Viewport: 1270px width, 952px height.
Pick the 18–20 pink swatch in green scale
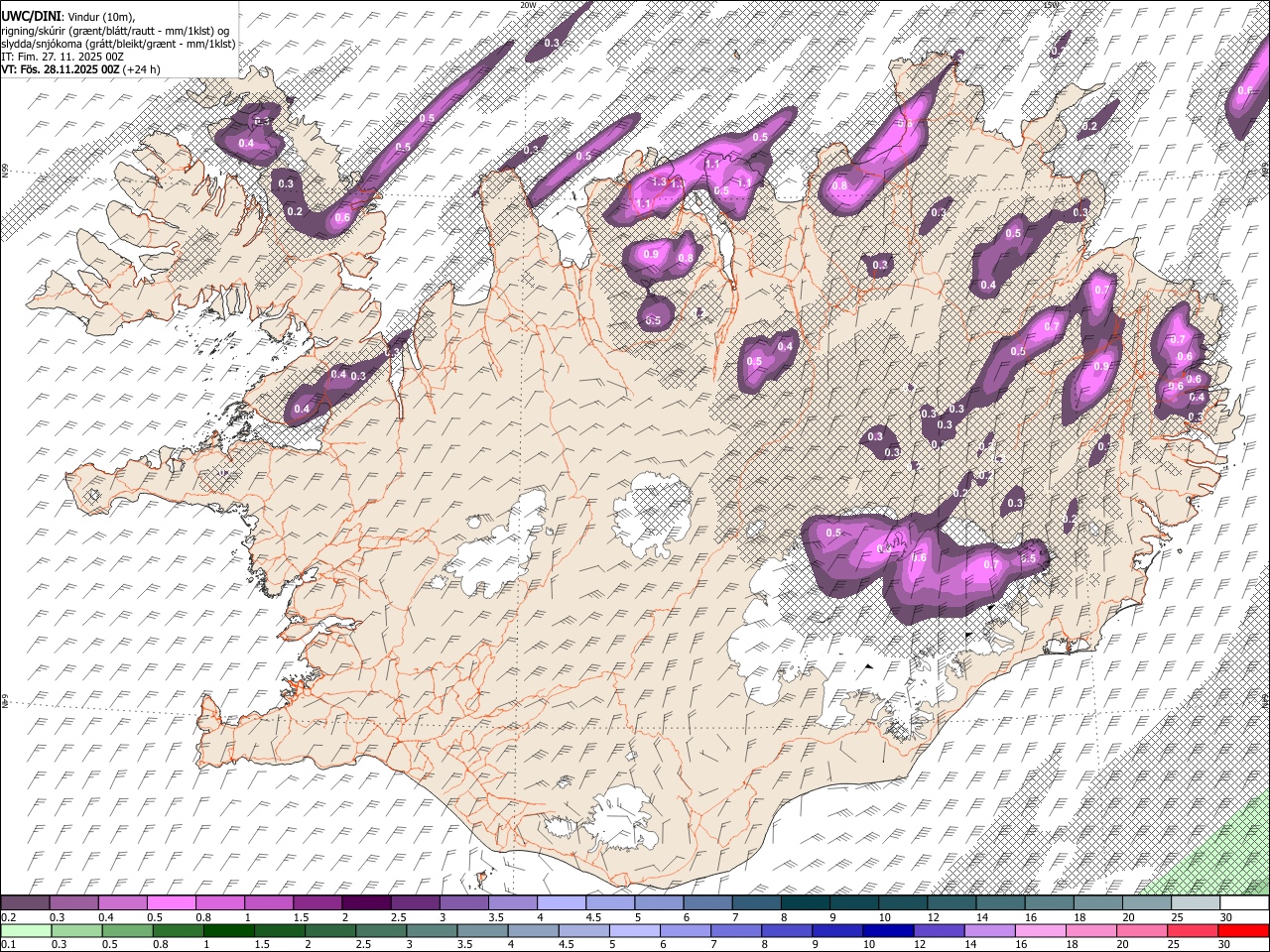[1092, 930]
